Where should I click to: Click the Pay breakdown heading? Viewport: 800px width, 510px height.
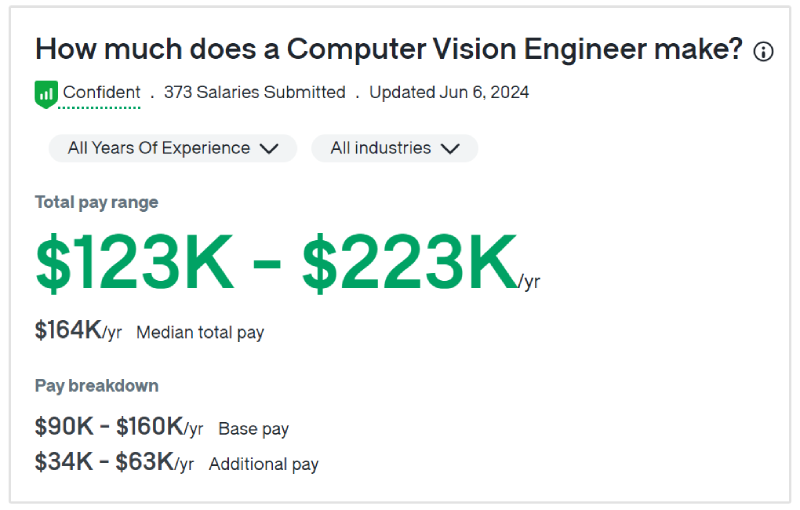97,386
